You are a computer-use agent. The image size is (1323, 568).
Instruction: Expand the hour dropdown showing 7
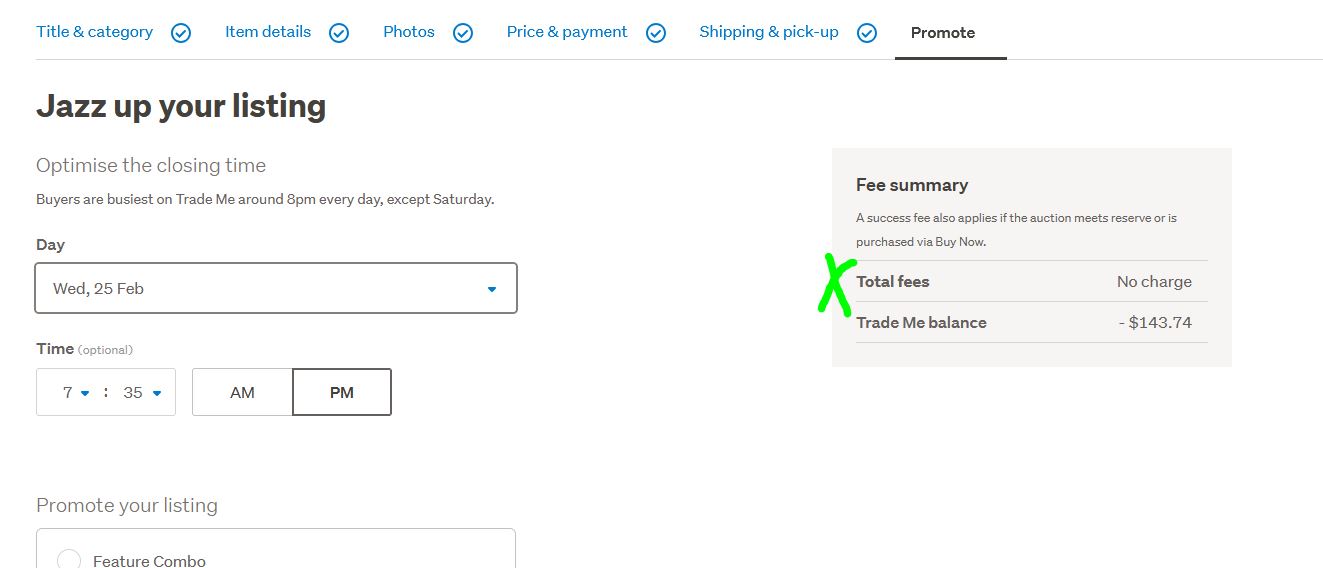click(76, 392)
